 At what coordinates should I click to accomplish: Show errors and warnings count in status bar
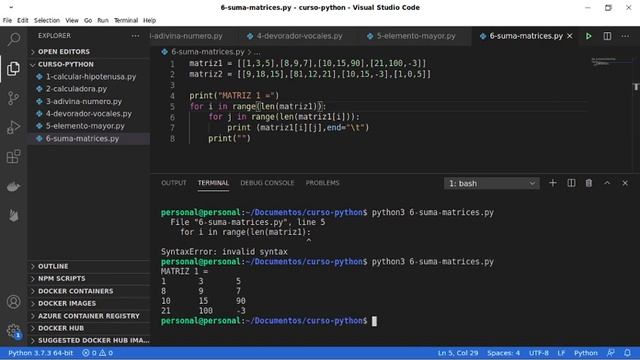click(97, 353)
